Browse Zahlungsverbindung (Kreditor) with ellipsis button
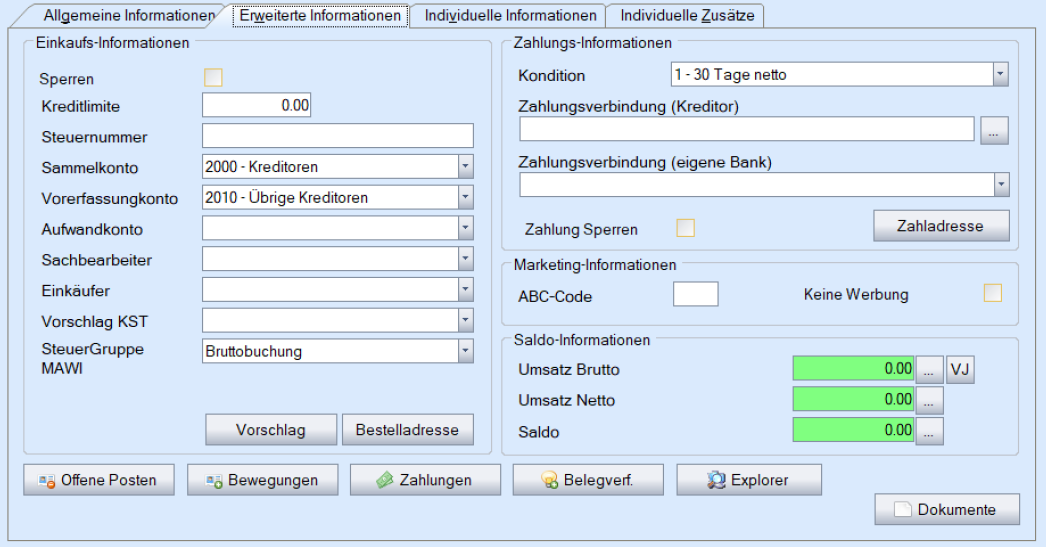 (x=994, y=130)
